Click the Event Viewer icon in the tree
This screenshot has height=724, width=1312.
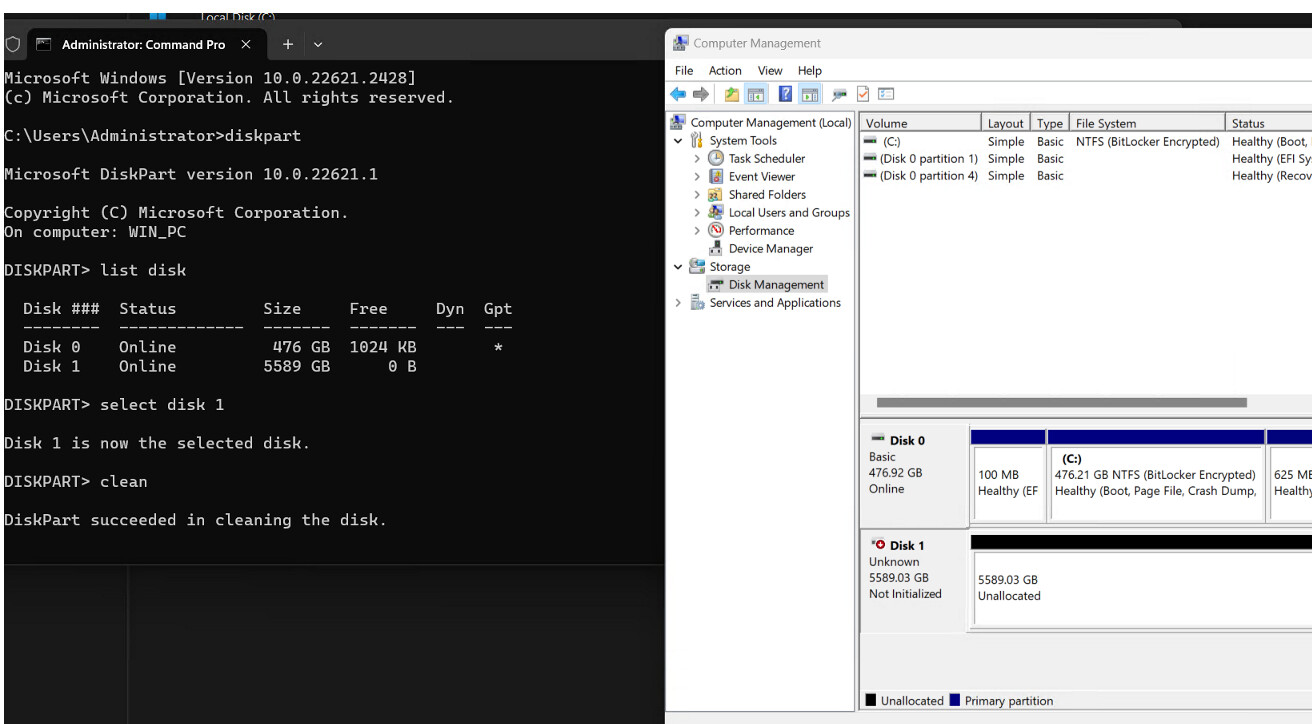coord(716,176)
